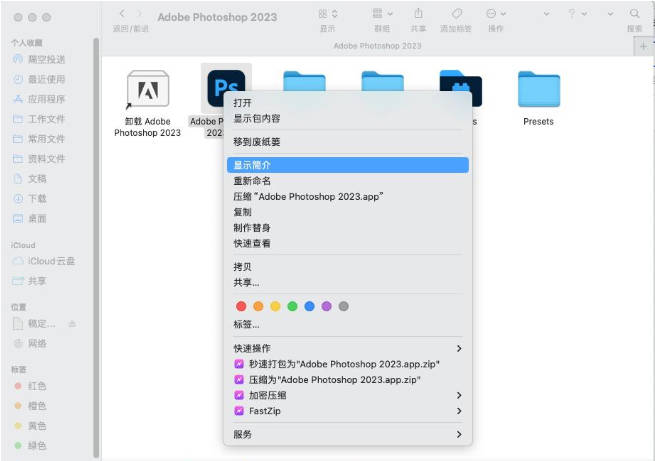Choose 快速查看 from the context menu
This screenshot has width=655, height=461.
click(348, 243)
